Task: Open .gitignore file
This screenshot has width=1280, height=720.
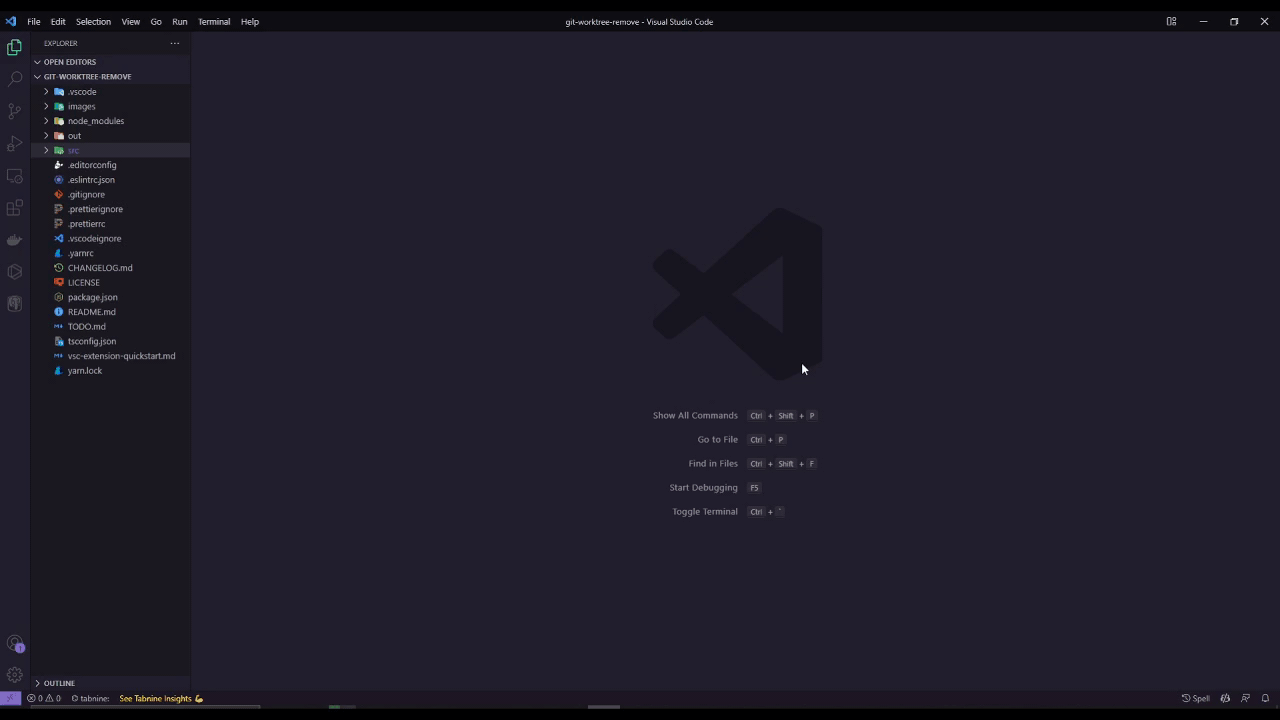Action: tap(110, 194)
